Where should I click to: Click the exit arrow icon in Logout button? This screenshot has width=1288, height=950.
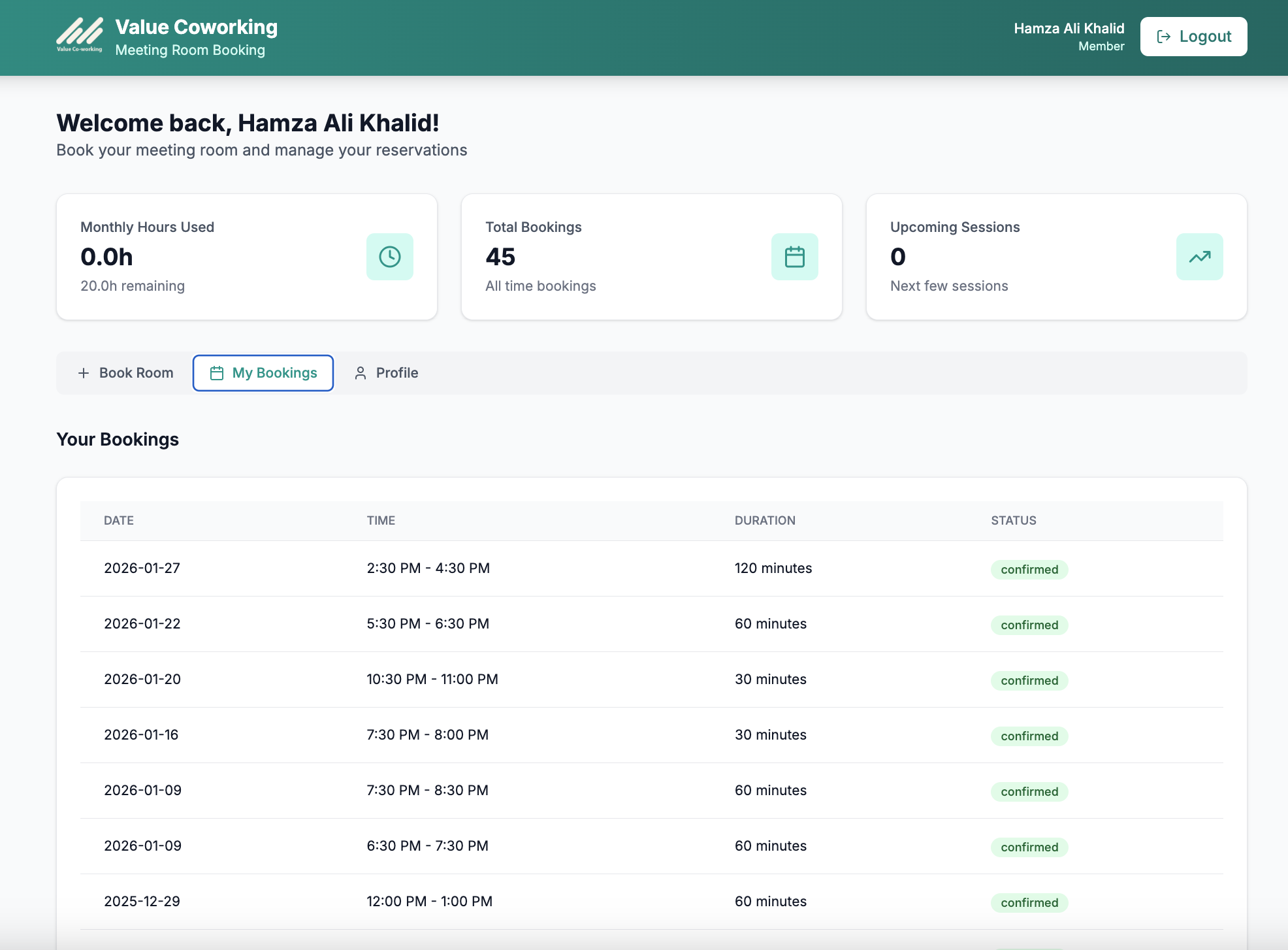(1163, 37)
